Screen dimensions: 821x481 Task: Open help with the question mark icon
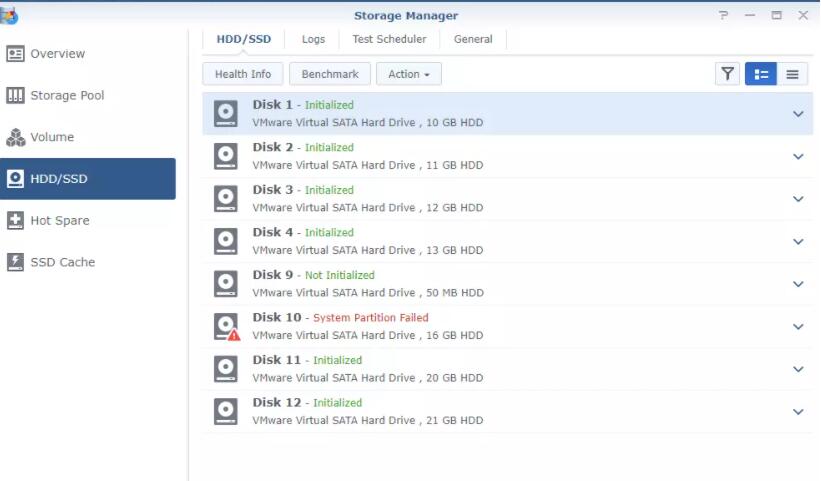724,15
